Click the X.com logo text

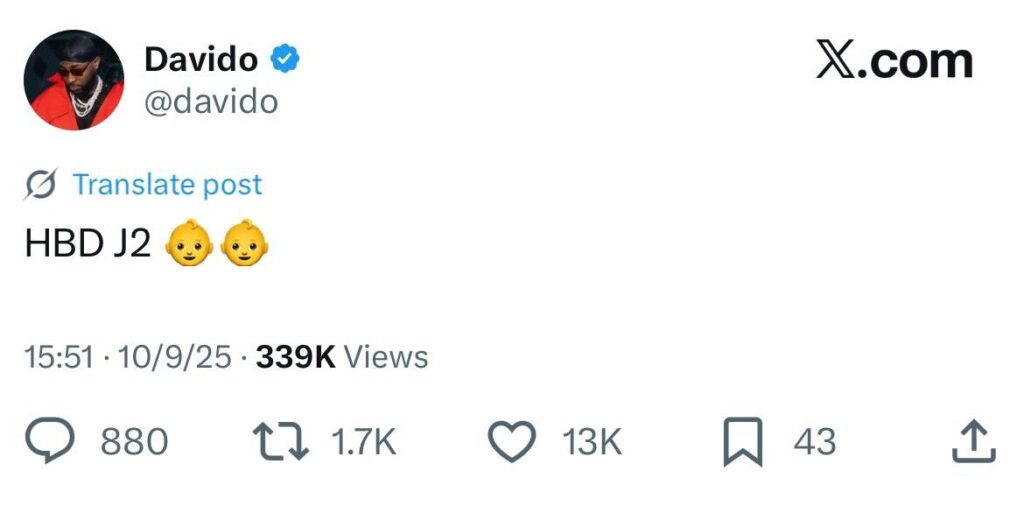click(x=893, y=60)
